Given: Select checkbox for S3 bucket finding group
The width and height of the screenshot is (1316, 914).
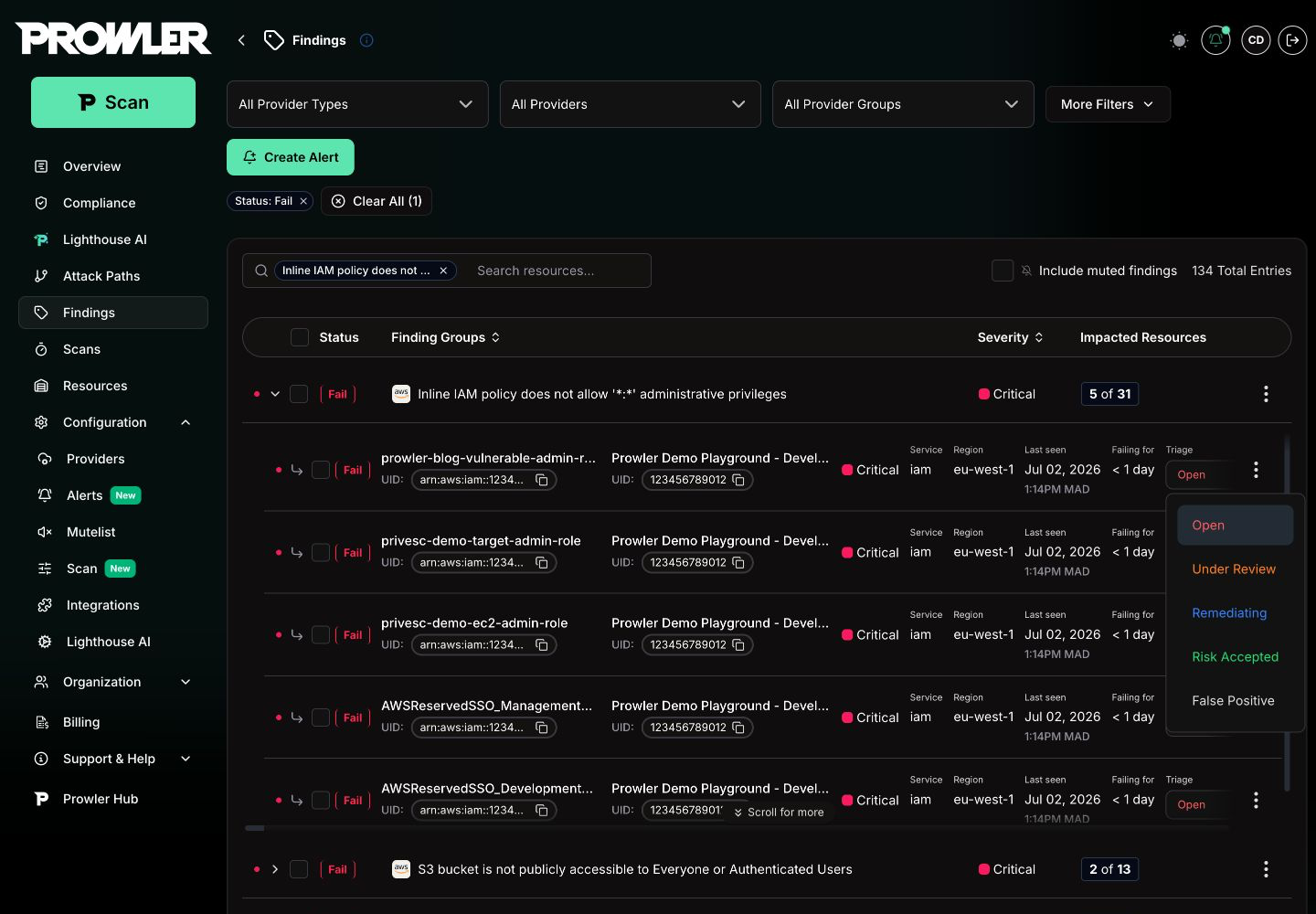Looking at the screenshot, I should (299, 869).
